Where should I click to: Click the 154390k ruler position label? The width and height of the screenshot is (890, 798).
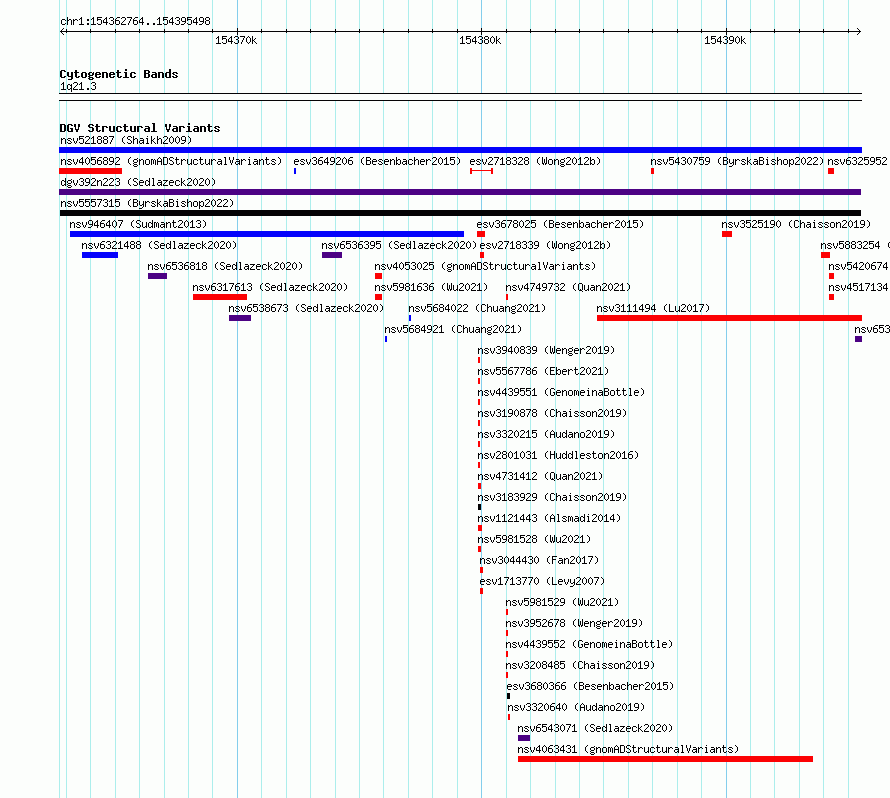pyautogui.click(x=725, y=40)
